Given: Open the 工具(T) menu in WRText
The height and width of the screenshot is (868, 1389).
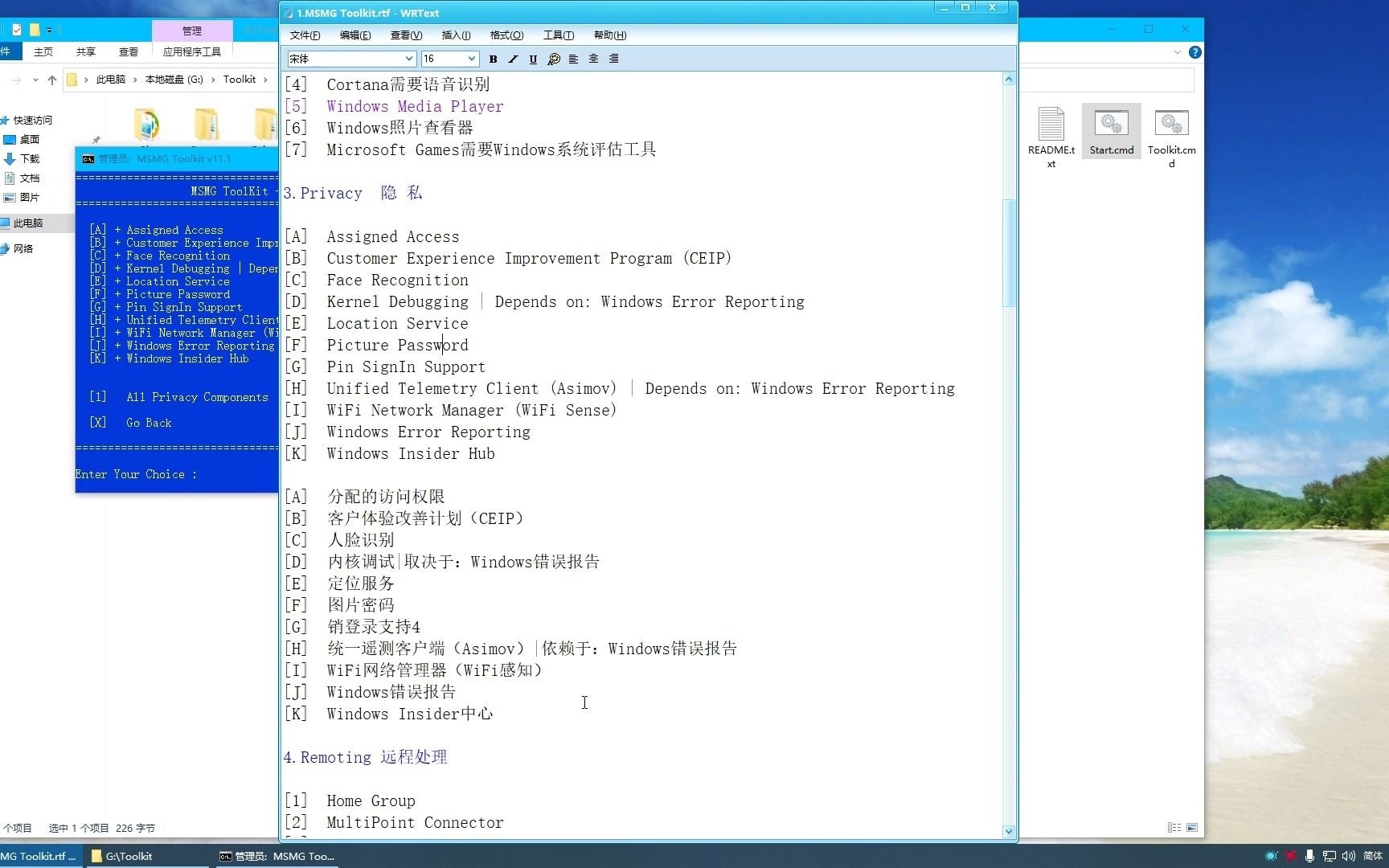Looking at the screenshot, I should (x=558, y=35).
